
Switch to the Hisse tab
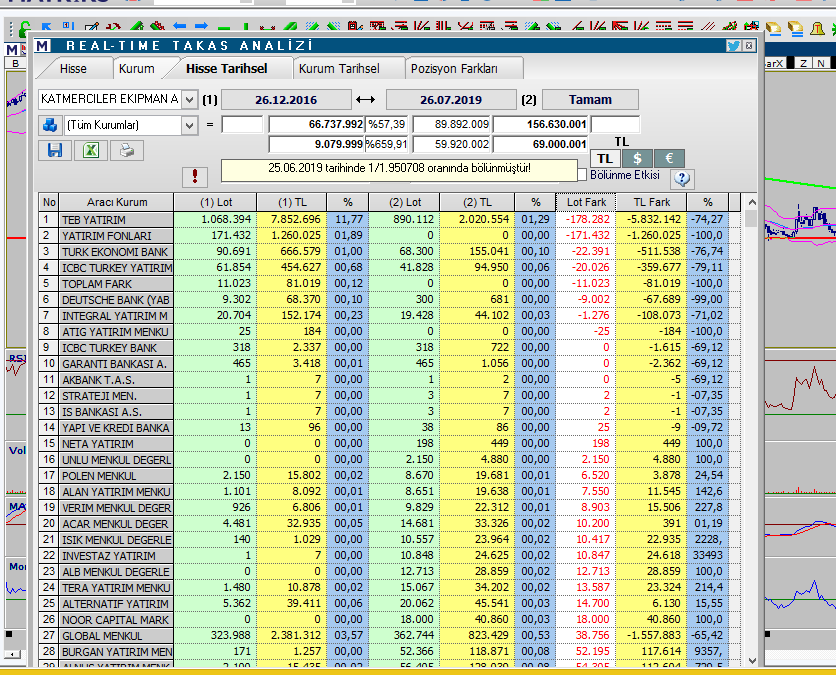point(73,69)
